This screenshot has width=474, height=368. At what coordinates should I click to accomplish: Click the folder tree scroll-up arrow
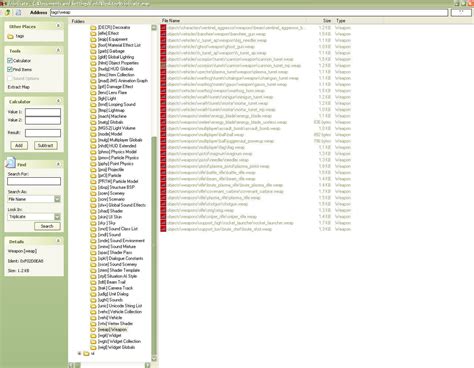coord(154,27)
